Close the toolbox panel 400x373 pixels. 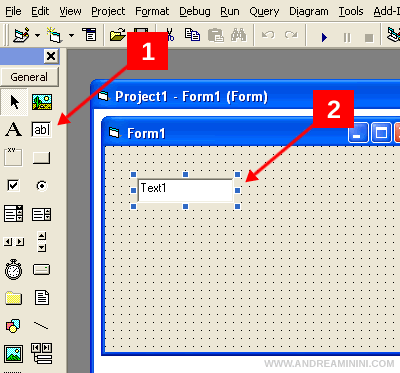pos(51,56)
